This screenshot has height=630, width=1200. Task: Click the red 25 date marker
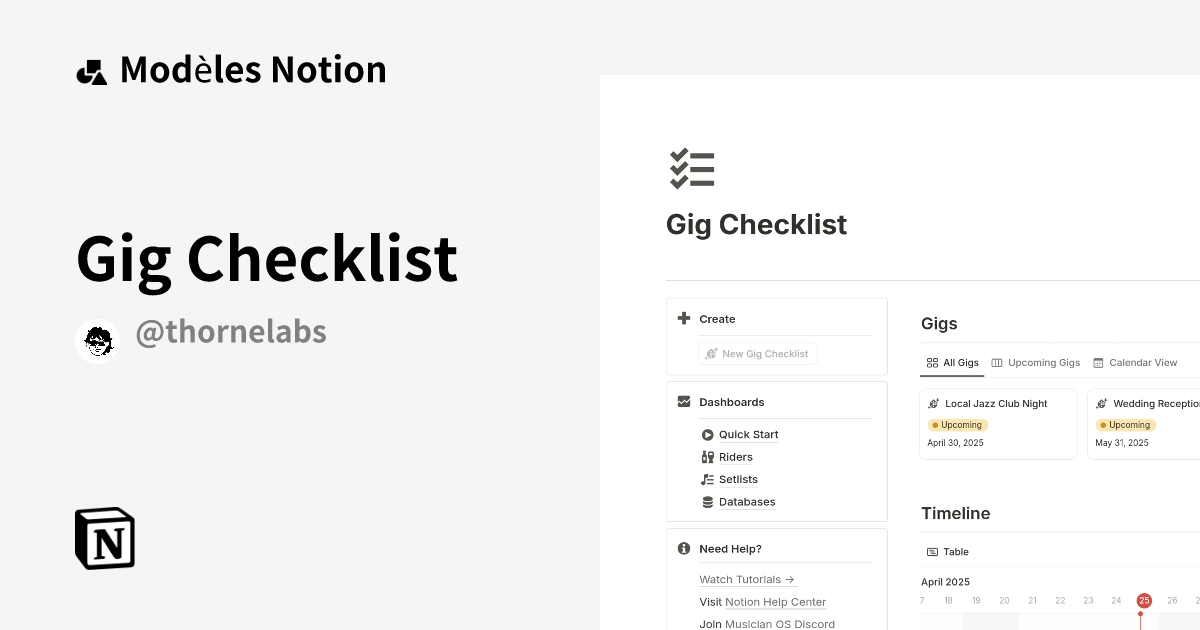pyautogui.click(x=1144, y=600)
